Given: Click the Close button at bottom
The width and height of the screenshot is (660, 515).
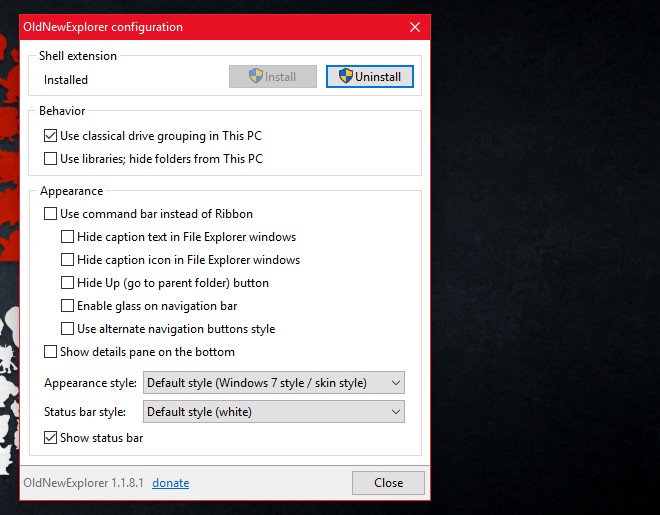Looking at the screenshot, I should point(388,483).
